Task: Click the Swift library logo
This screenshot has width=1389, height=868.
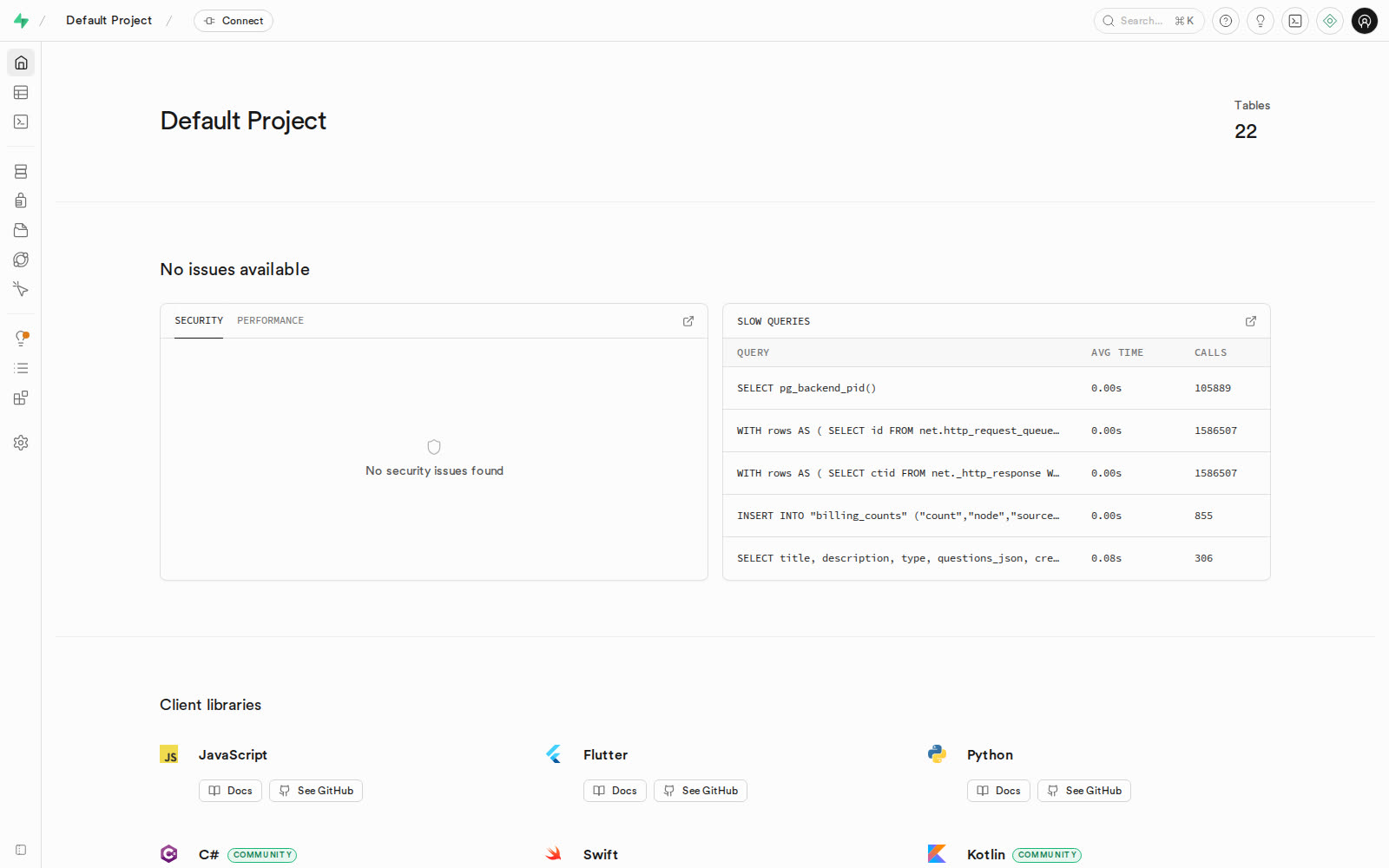Action: click(554, 854)
